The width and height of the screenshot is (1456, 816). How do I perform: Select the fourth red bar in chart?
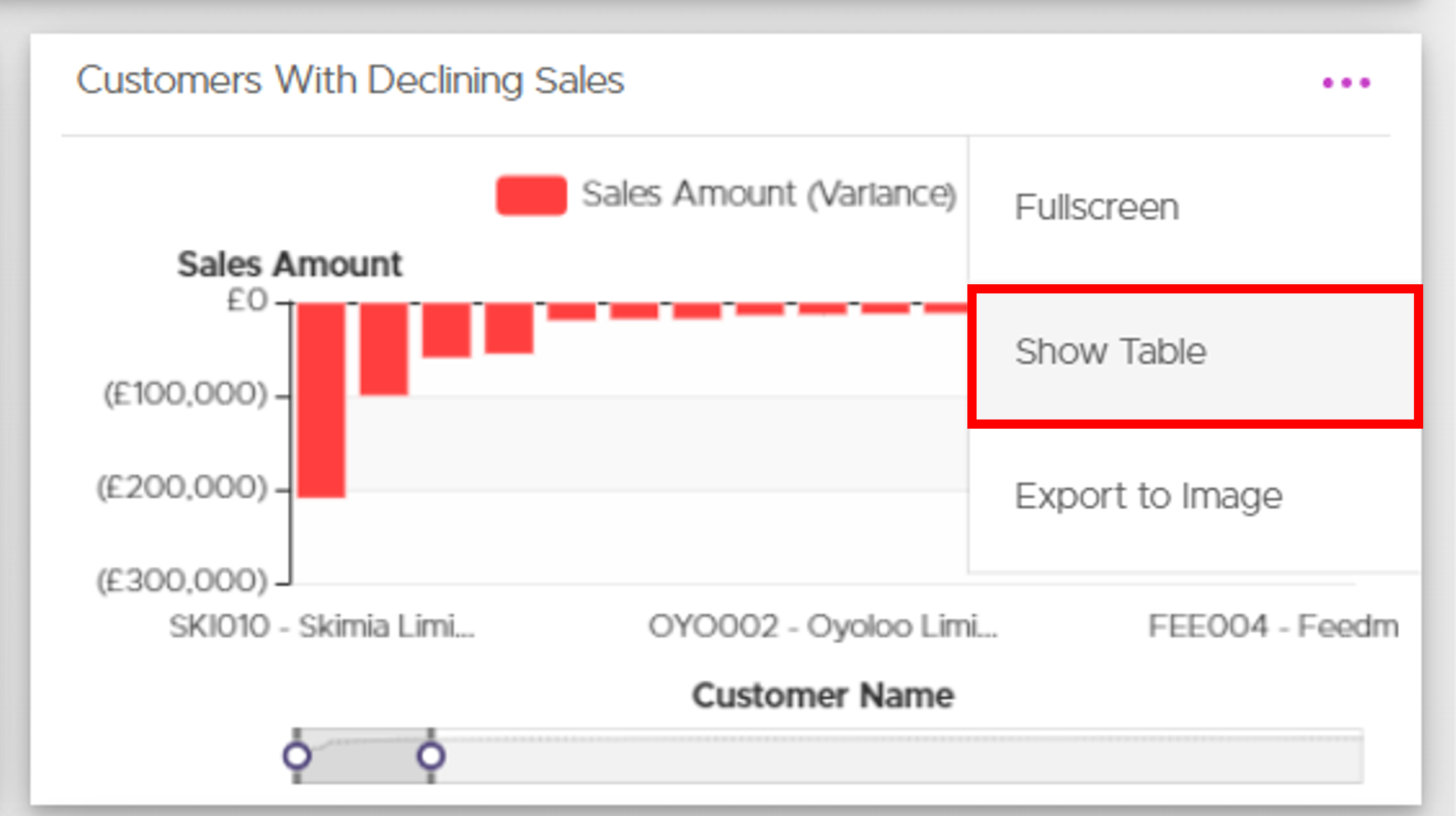tap(509, 328)
